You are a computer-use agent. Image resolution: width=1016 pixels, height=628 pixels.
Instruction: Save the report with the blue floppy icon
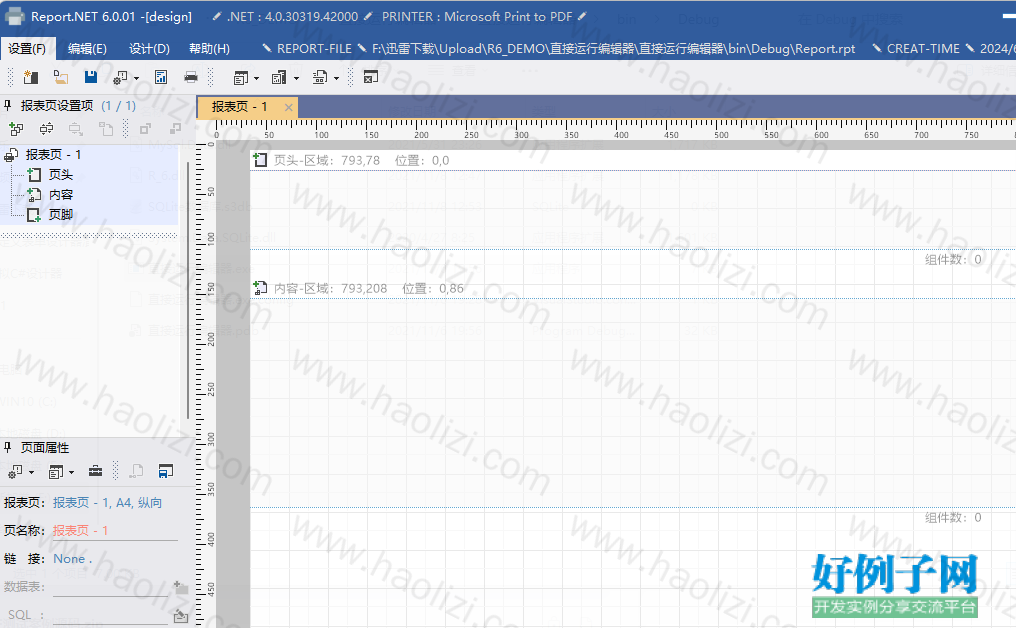pos(91,77)
